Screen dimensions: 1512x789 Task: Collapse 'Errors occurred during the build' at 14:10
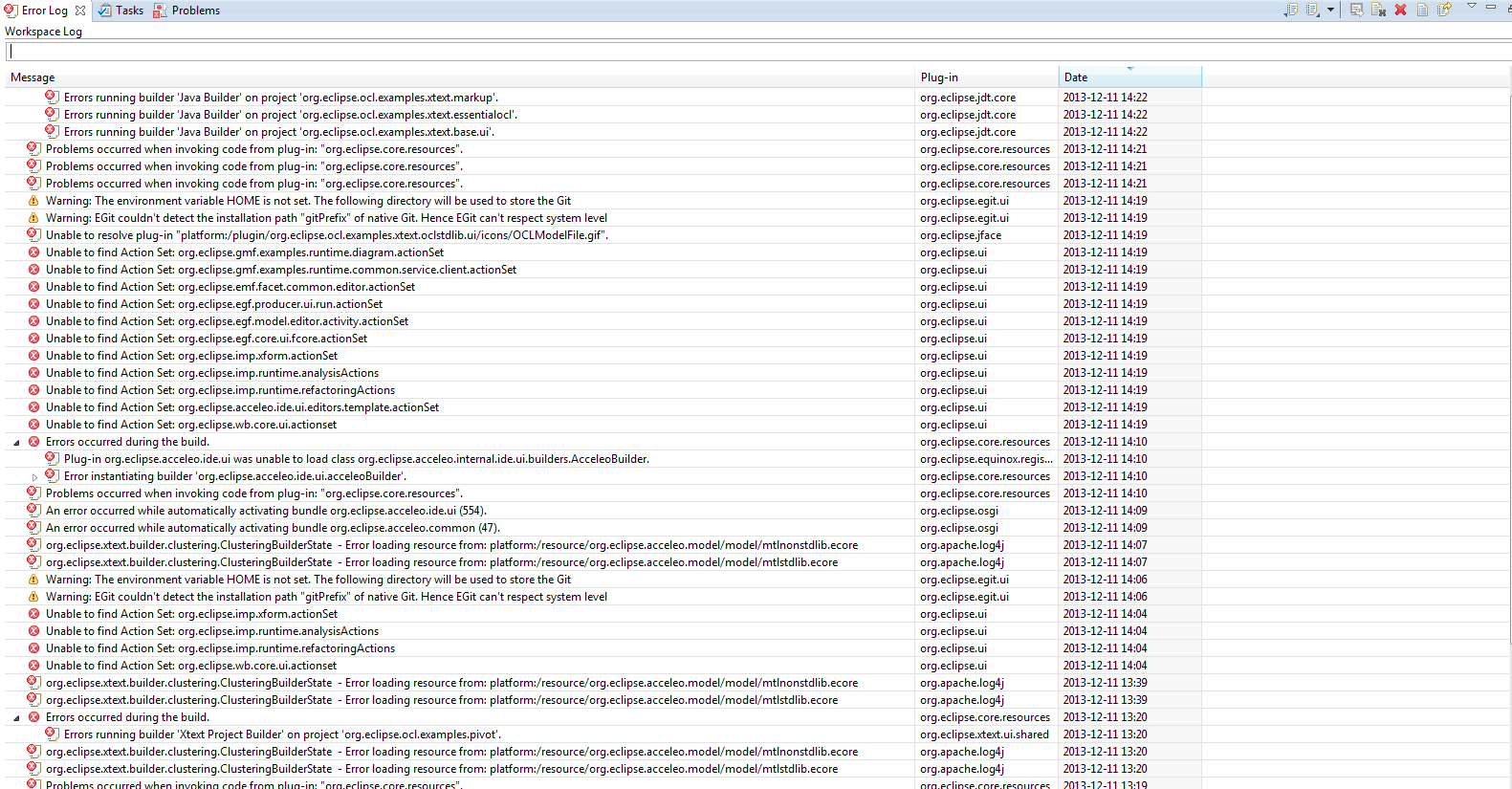click(16, 443)
